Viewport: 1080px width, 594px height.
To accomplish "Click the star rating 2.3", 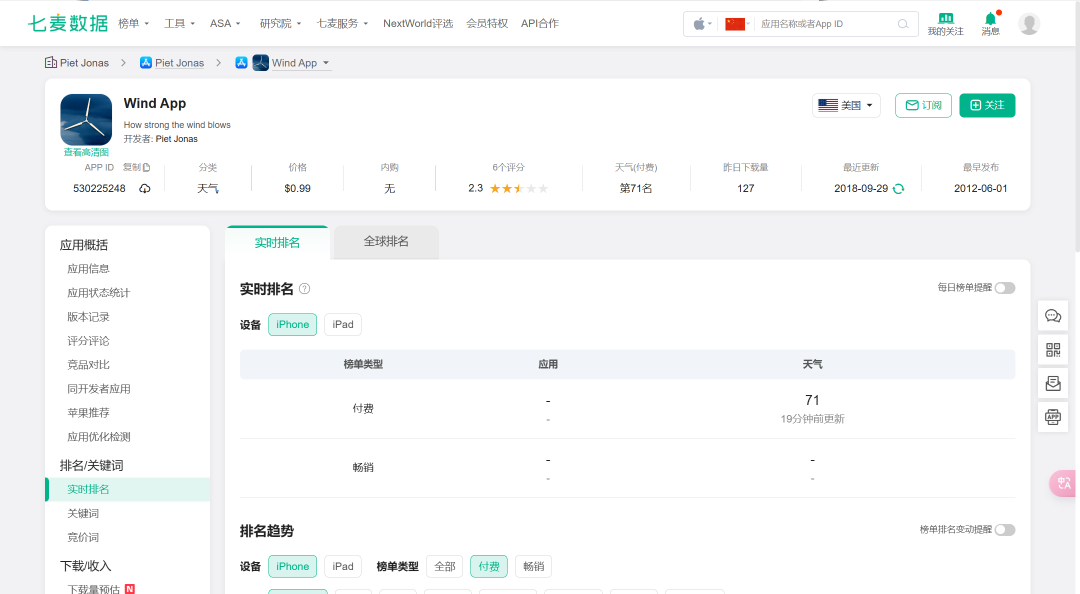I will pyautogui.click(x=508, y=188).
